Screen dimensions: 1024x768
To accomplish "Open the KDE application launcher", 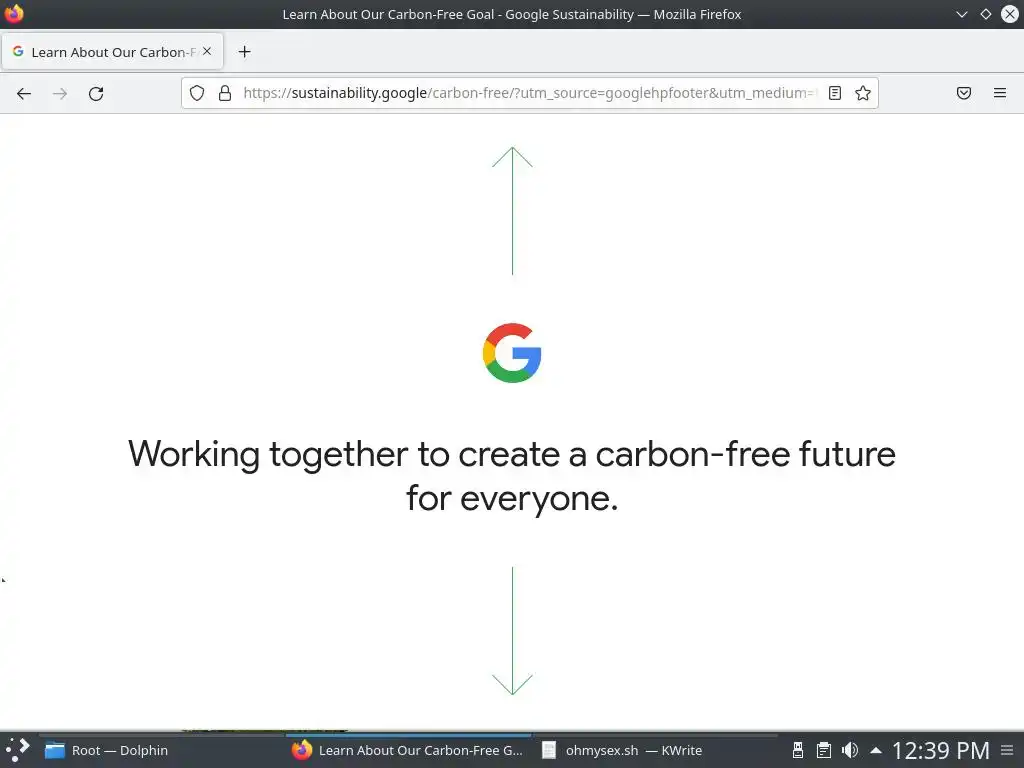I will coord(17,750).
